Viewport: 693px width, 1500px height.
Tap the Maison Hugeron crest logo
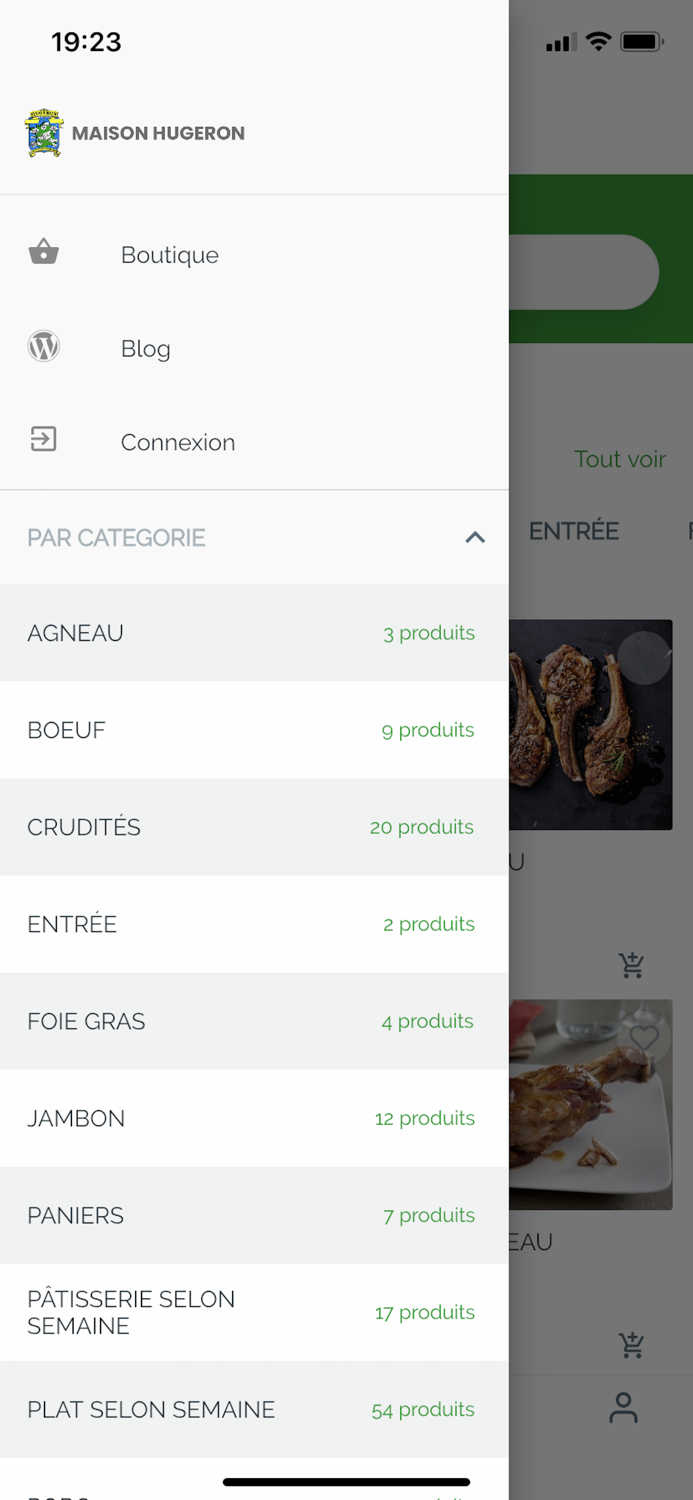click(44, 133)
